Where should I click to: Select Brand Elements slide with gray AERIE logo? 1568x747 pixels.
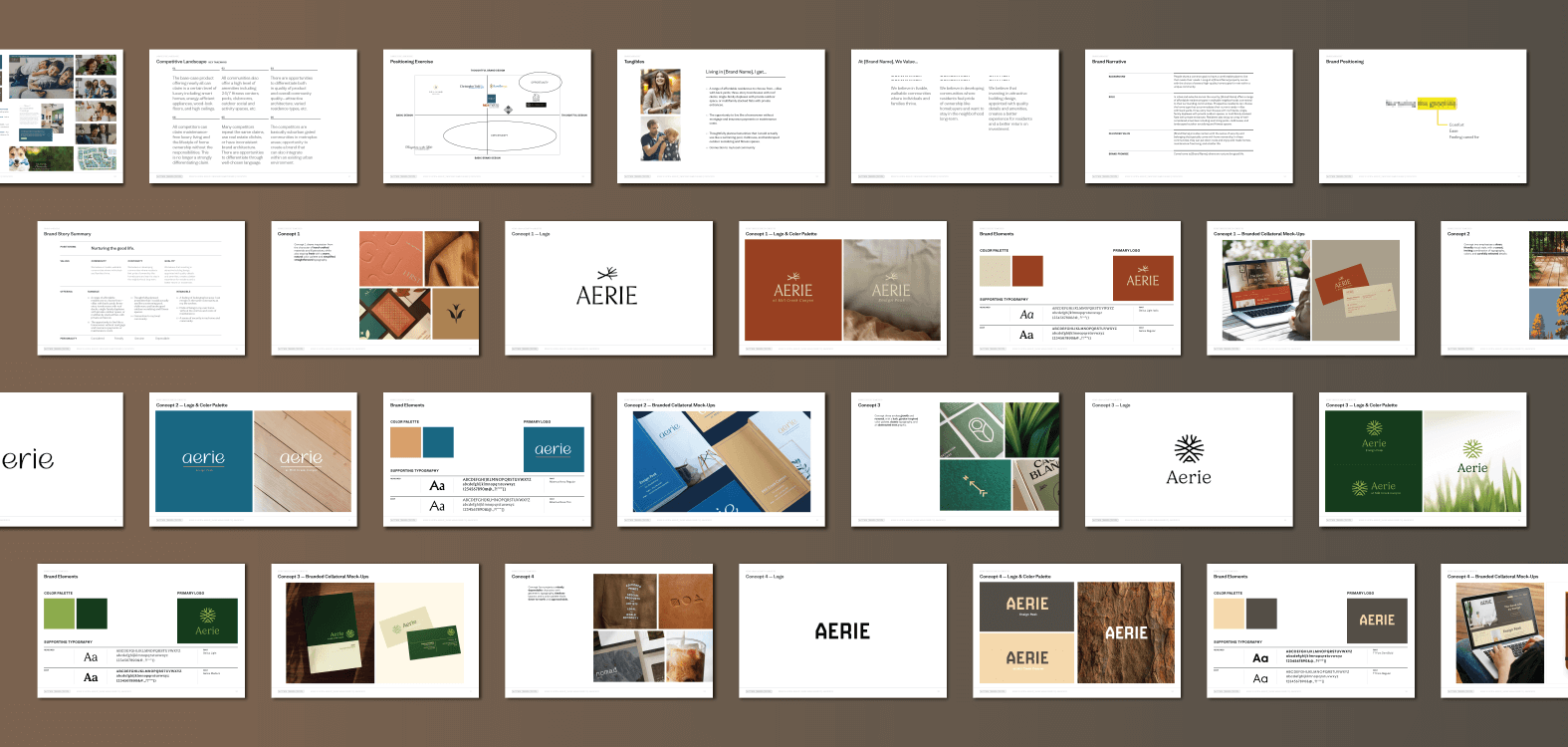click(1311, 630)
